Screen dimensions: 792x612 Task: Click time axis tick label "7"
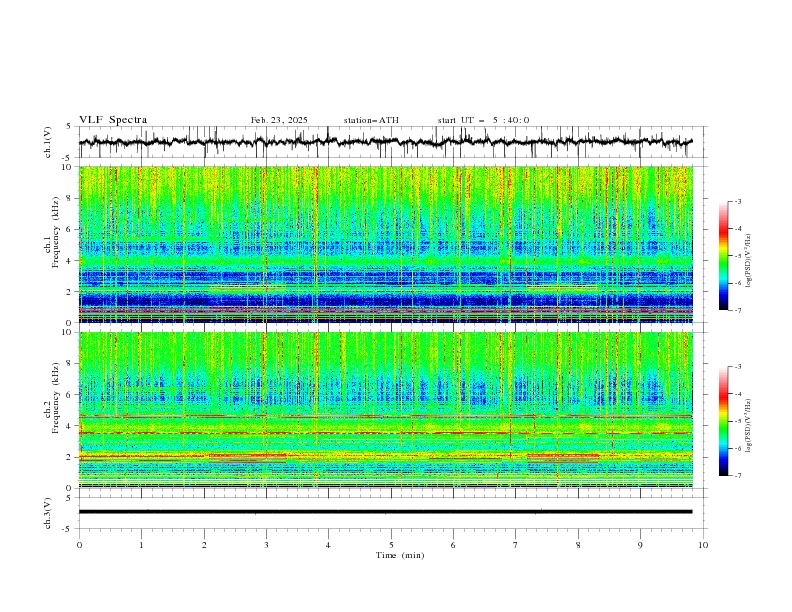(x=516, y=545)
